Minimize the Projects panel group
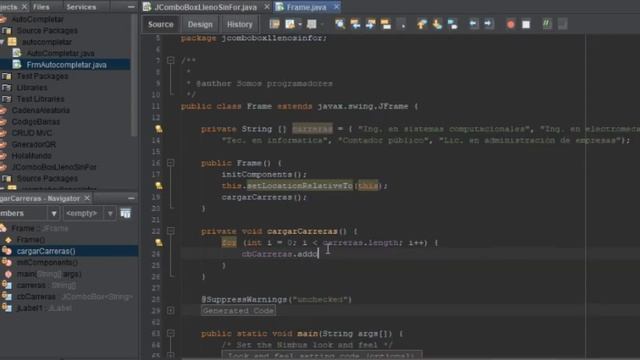The height and width of the screenshot is (360, 640). coord(131,7)
